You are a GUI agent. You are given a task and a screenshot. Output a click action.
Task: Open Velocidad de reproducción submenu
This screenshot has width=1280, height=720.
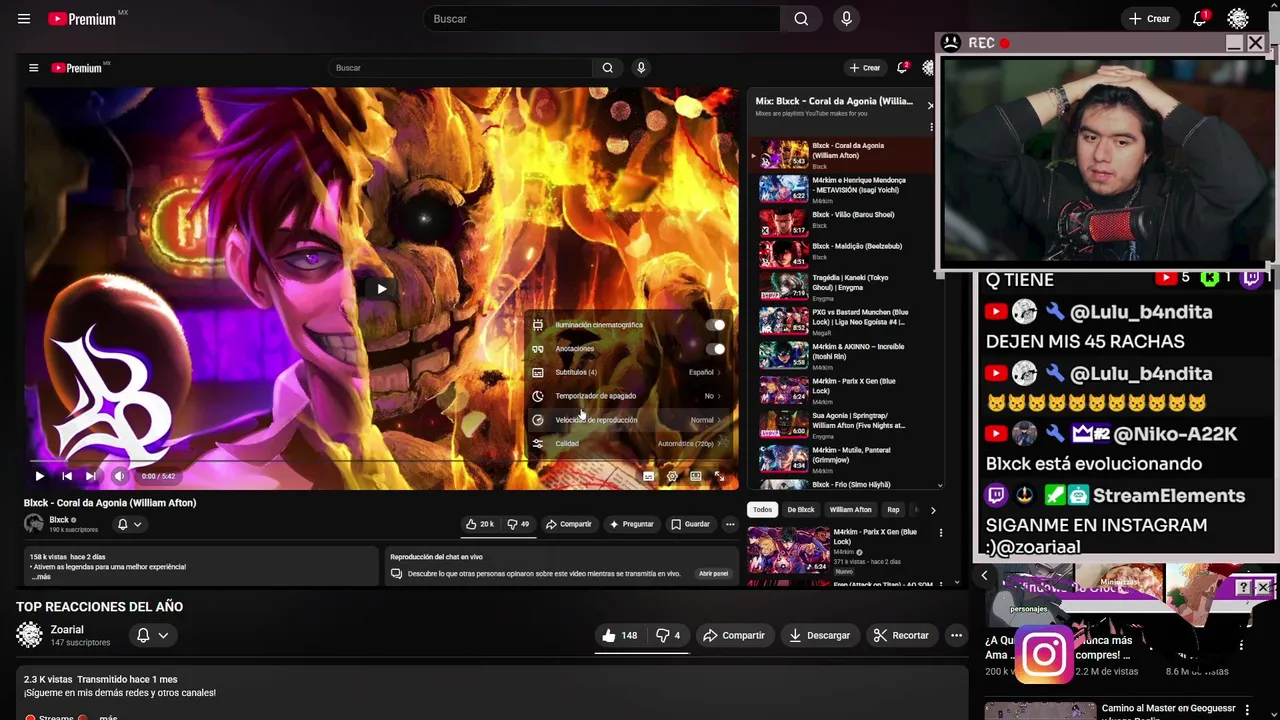(x=628, y=420)
